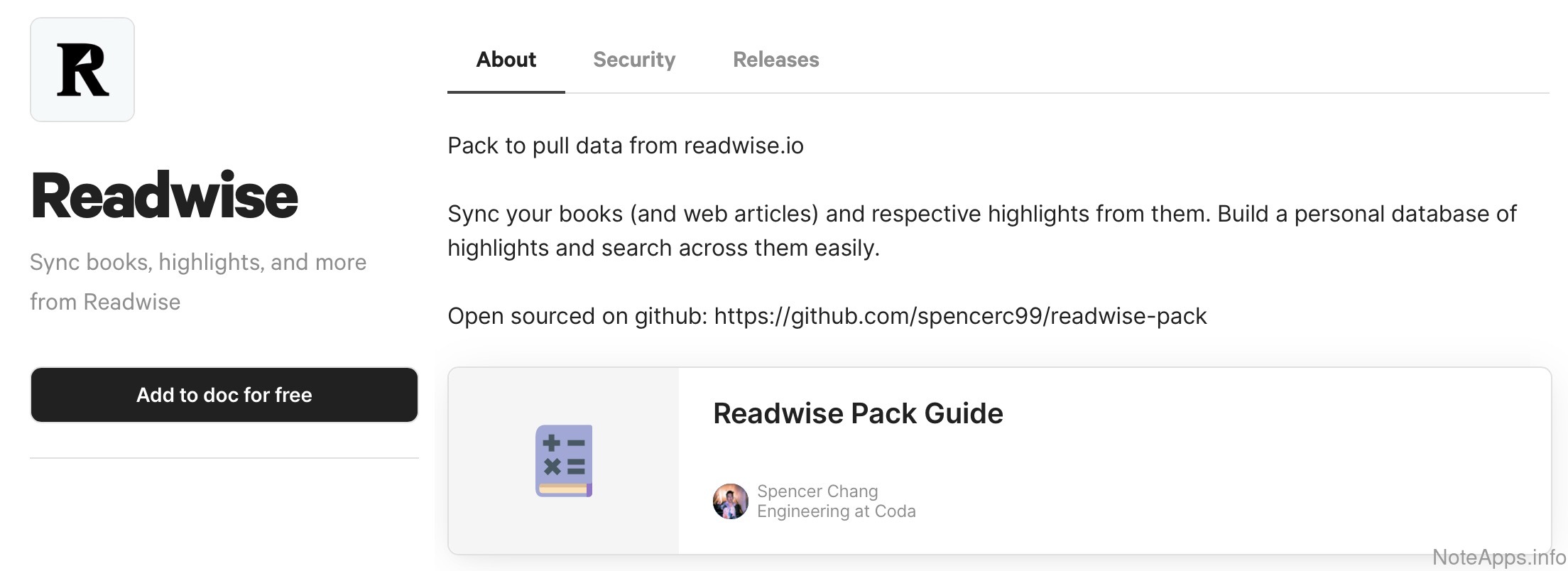Click the "Open sourced on github:" label
Image resolution: width=1568 pixels, height=571 pixels.
tap(577, 316)
